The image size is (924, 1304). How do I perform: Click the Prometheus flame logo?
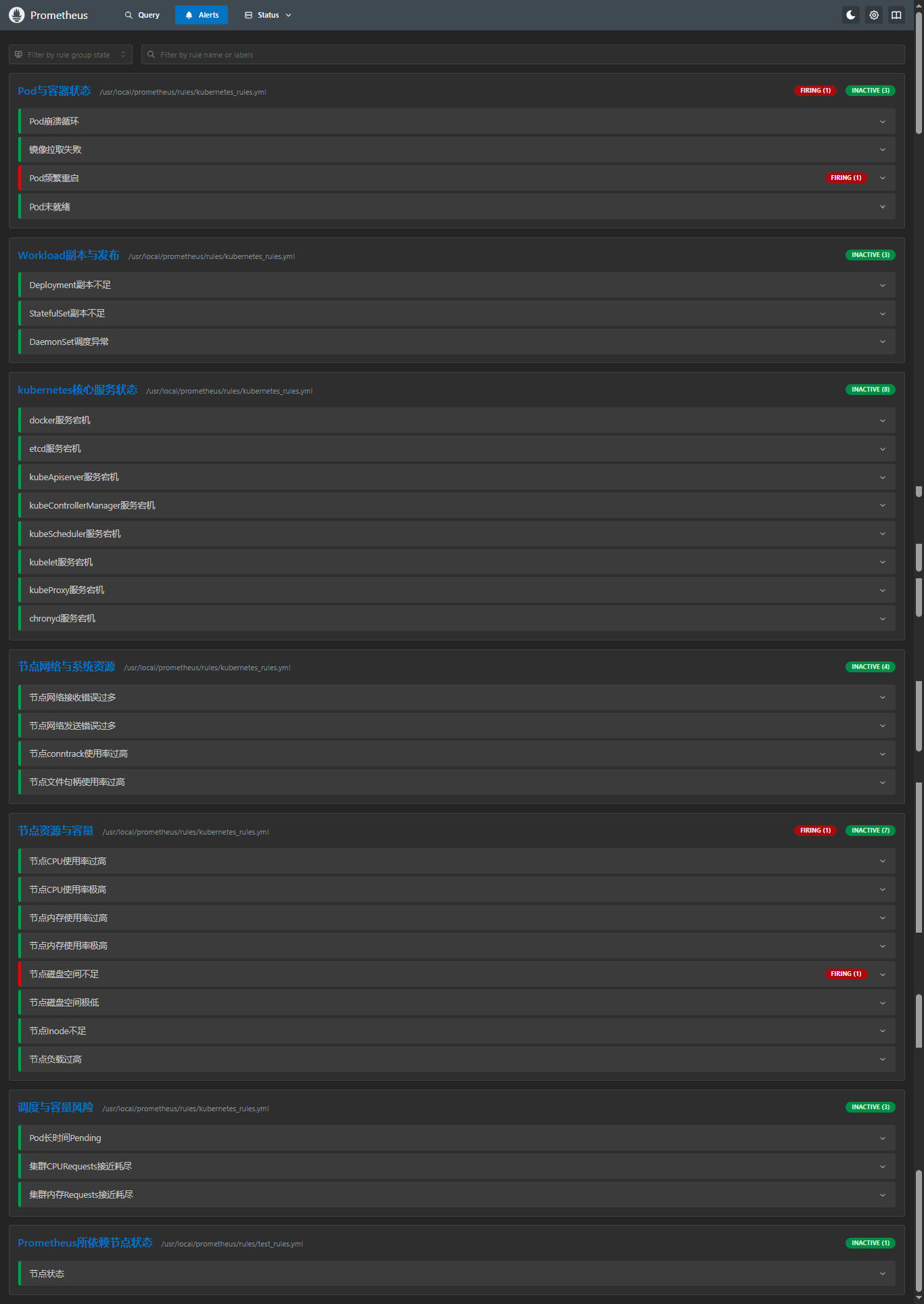(17, 15)
